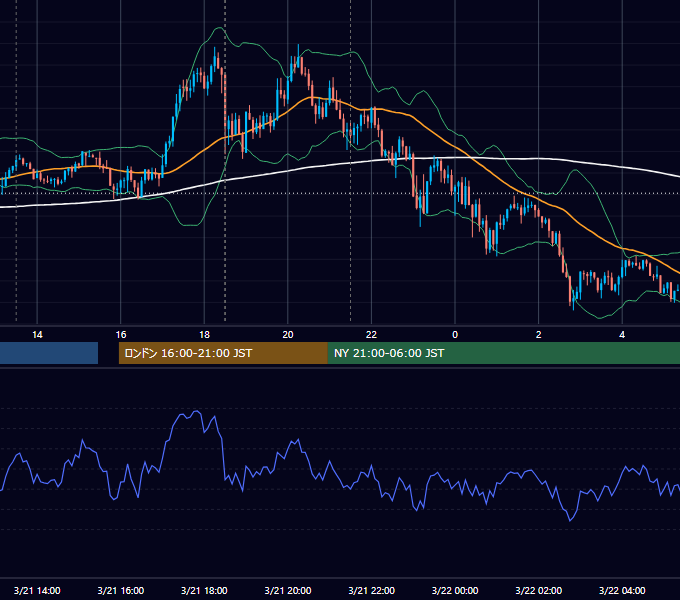The height and width of the screenshot is (600, 680).
Task: Click the 3/21 16:00 date label
Action: coord(121,590)
